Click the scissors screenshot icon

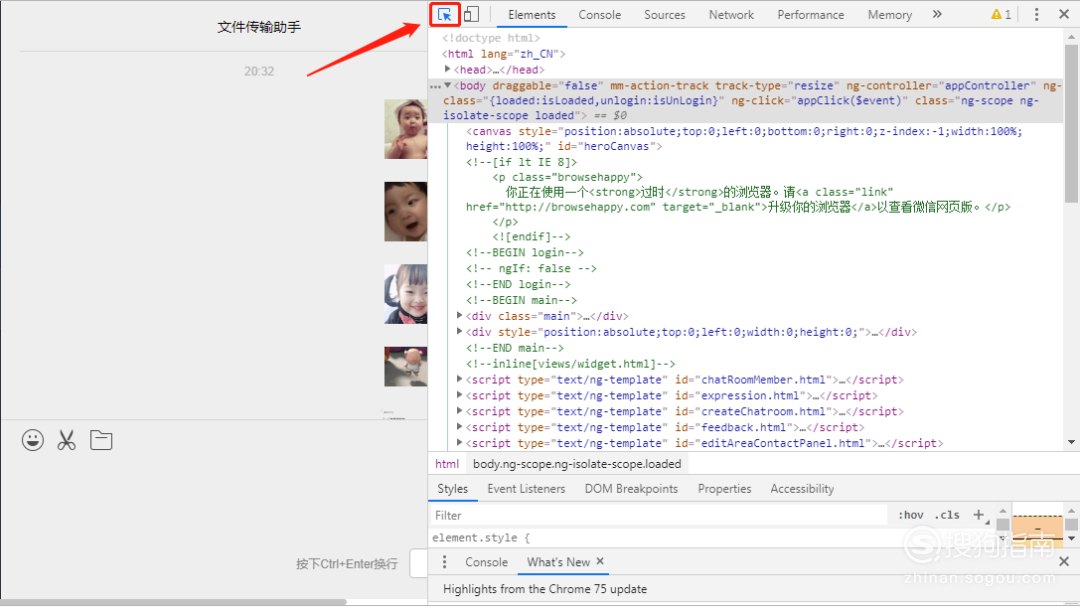pos(66,440)
